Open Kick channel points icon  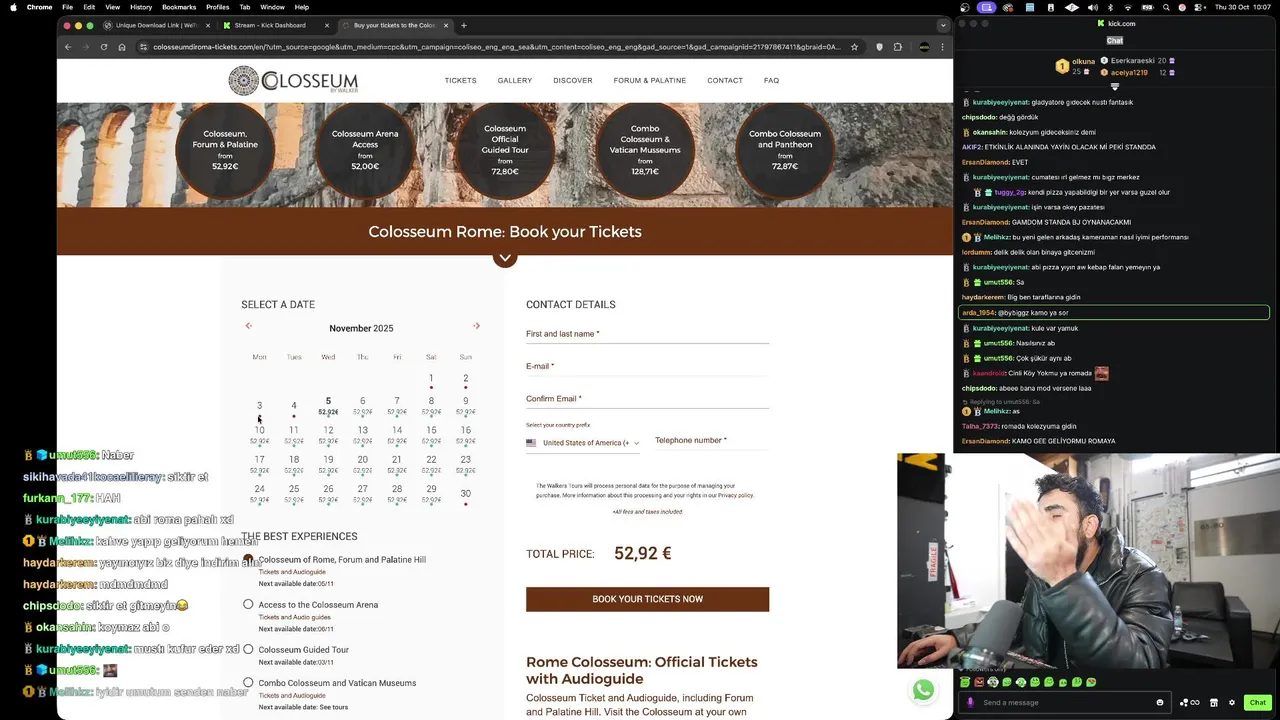(x=1190, y=702)
